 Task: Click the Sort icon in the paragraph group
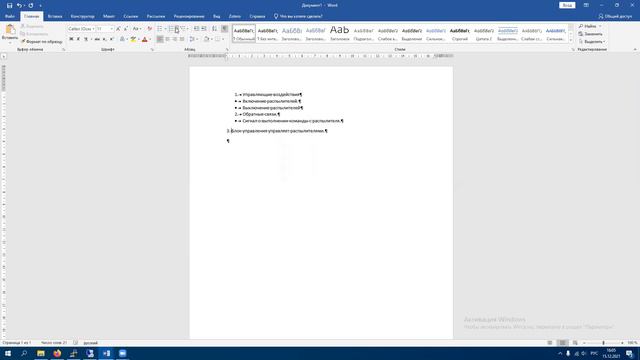[x=214, y=29]
